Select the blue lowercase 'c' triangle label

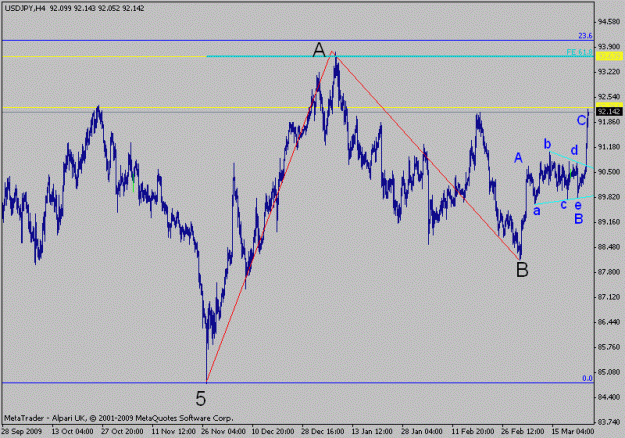(564, 205)
